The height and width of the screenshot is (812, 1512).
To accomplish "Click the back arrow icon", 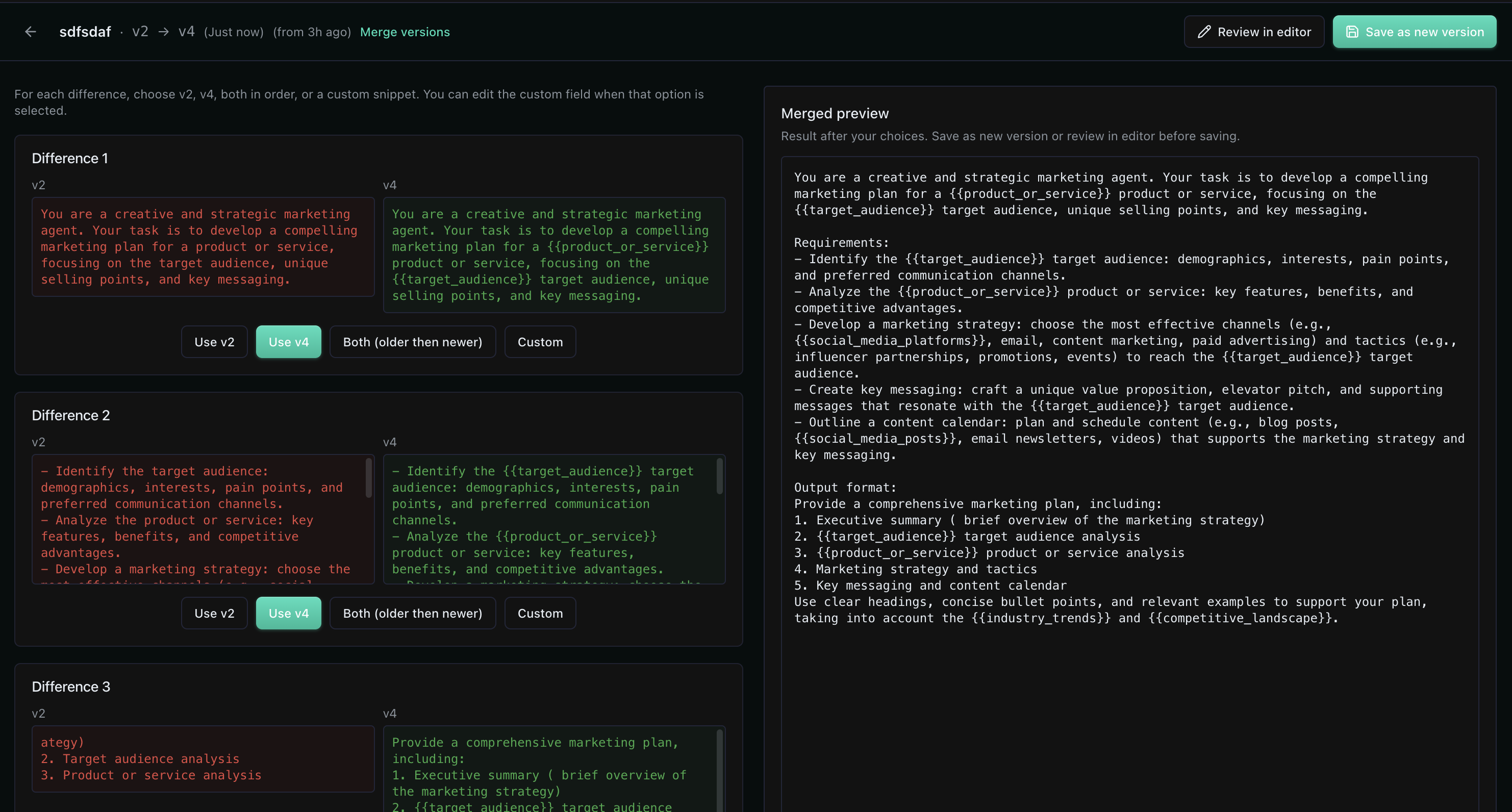I will coord(31,32).
